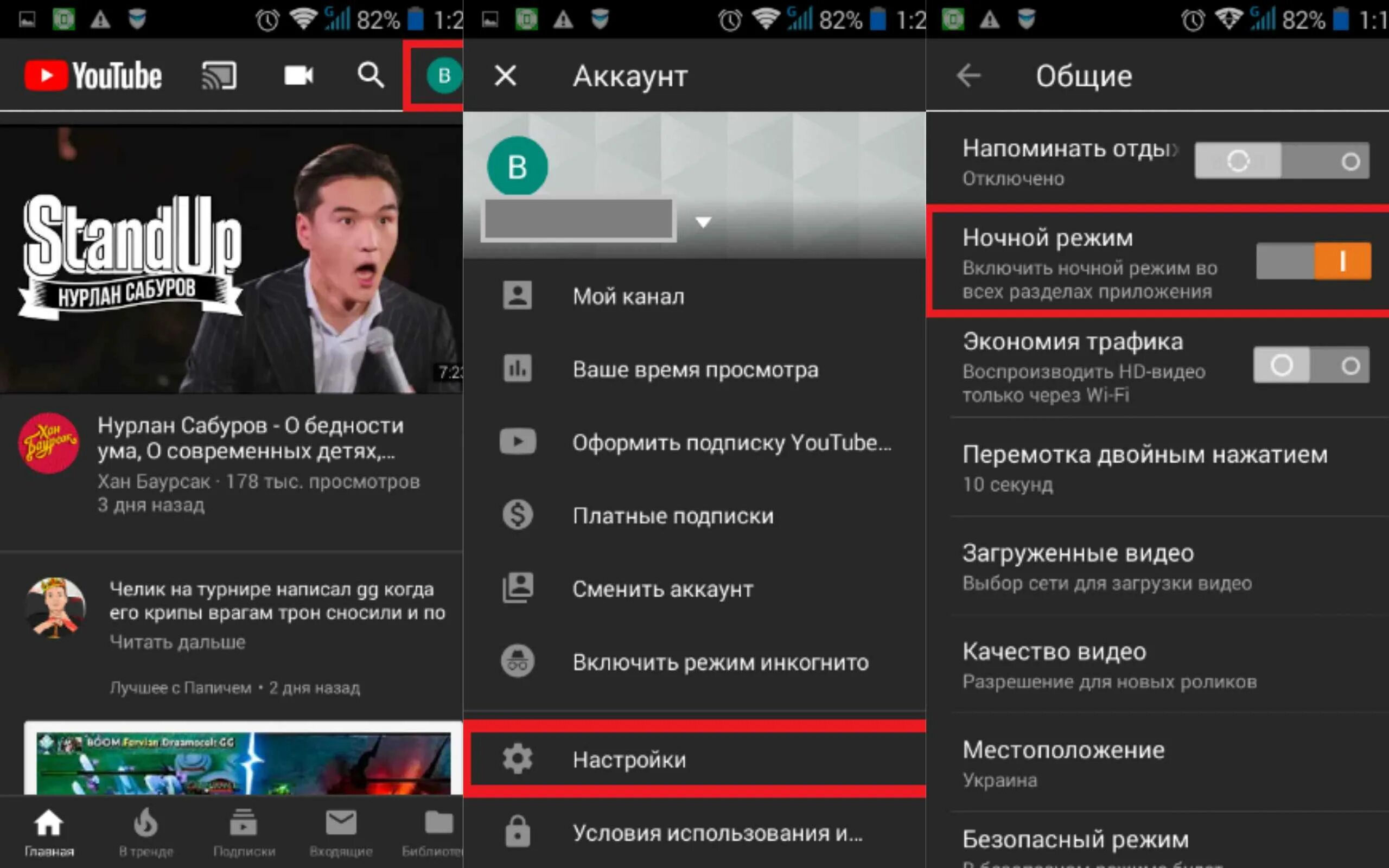Tap the Читать дальше link
1389x868 pixels.
coord(177,642)
